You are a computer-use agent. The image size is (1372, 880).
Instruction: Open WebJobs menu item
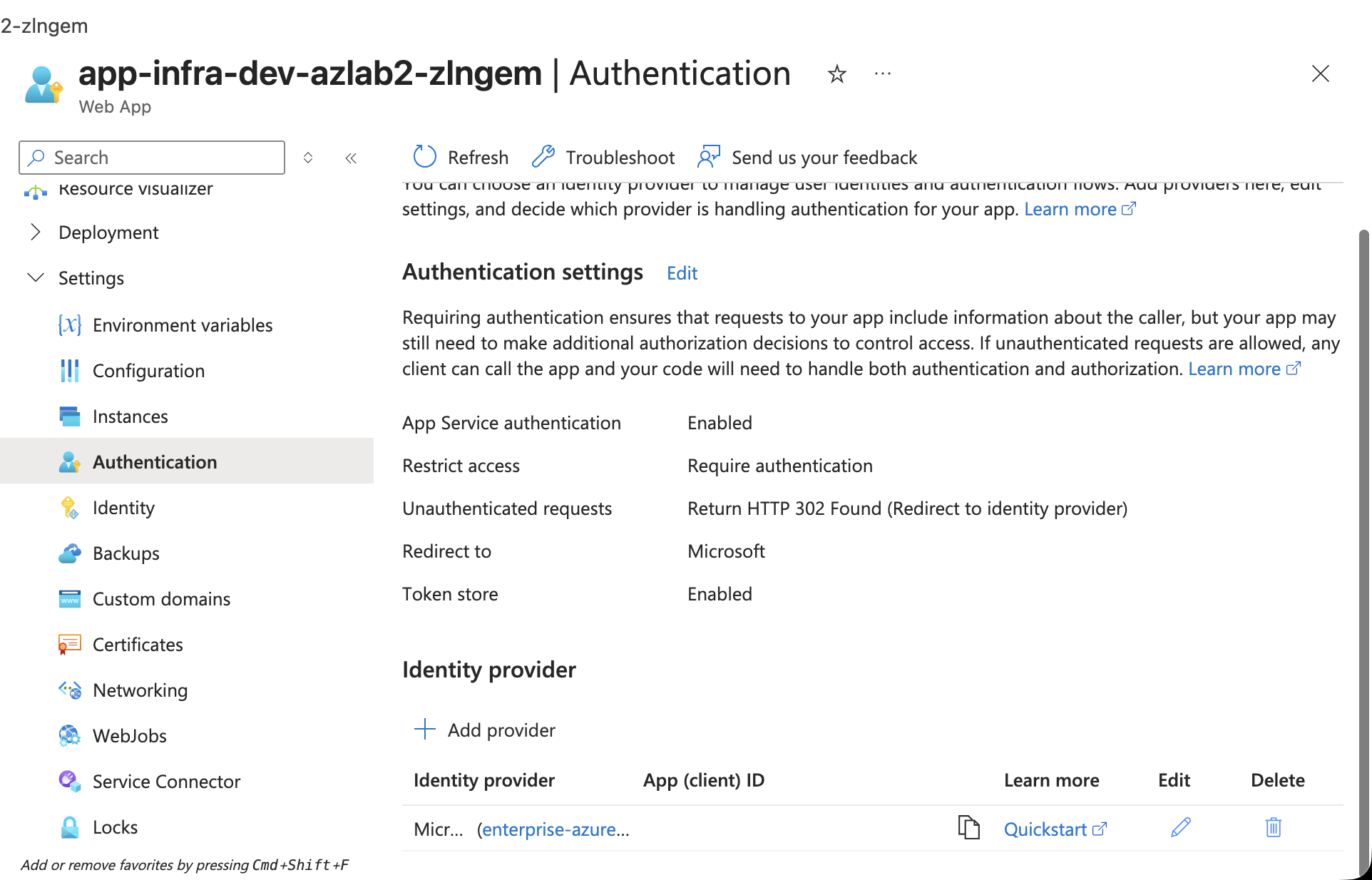[130, 736]
